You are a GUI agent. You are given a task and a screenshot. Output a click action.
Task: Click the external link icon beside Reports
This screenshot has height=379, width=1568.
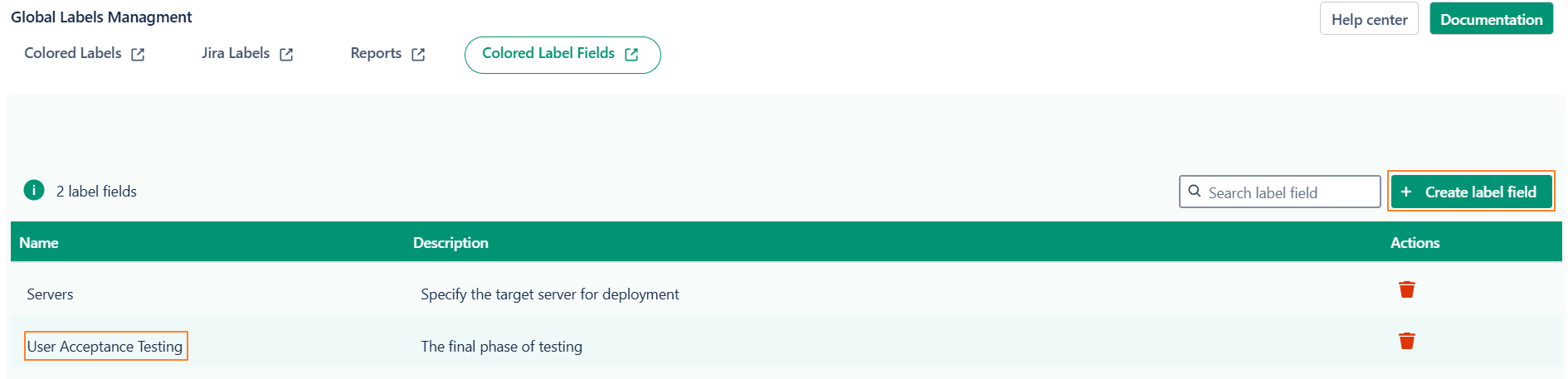pyautogui.click(x=418, y=55)
